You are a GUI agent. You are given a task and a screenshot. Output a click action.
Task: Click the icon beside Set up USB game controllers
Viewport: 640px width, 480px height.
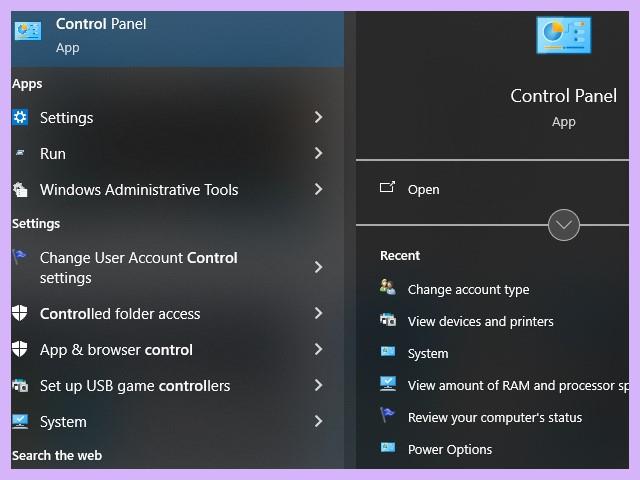[20, 385]
